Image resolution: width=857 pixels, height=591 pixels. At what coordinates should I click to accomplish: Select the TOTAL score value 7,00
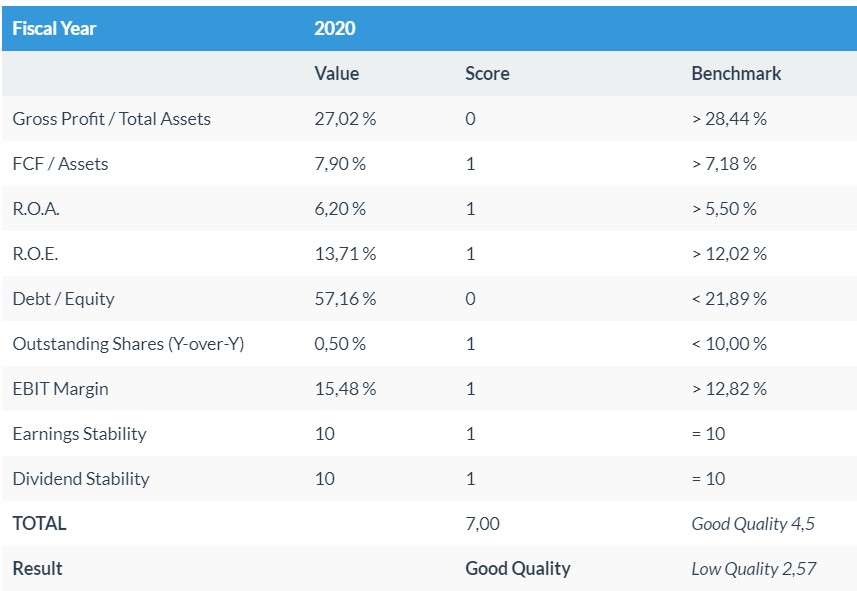point(482,524)
